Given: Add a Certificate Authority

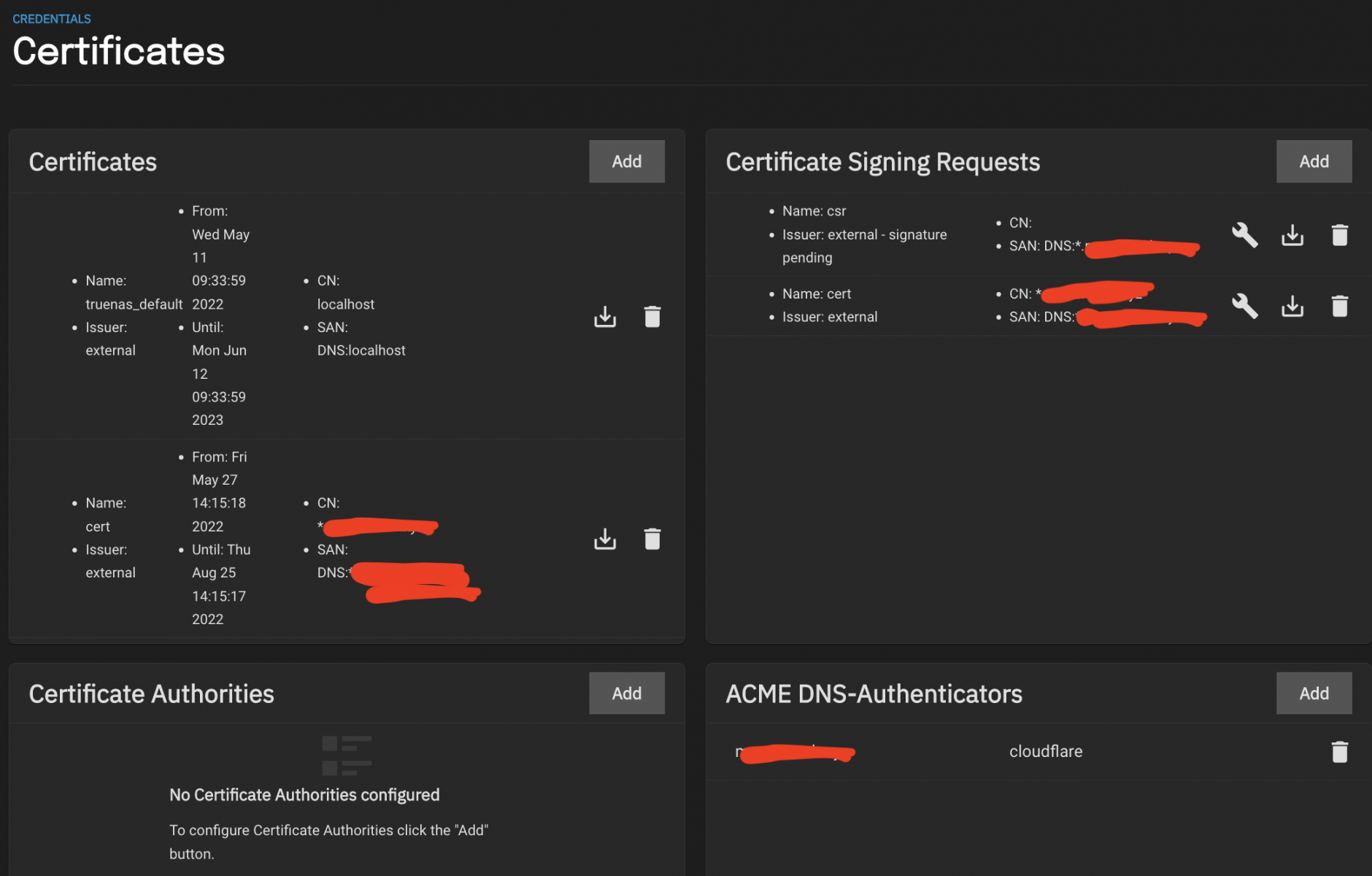Looking at the screenshot, I should click(x=626, y=693).
